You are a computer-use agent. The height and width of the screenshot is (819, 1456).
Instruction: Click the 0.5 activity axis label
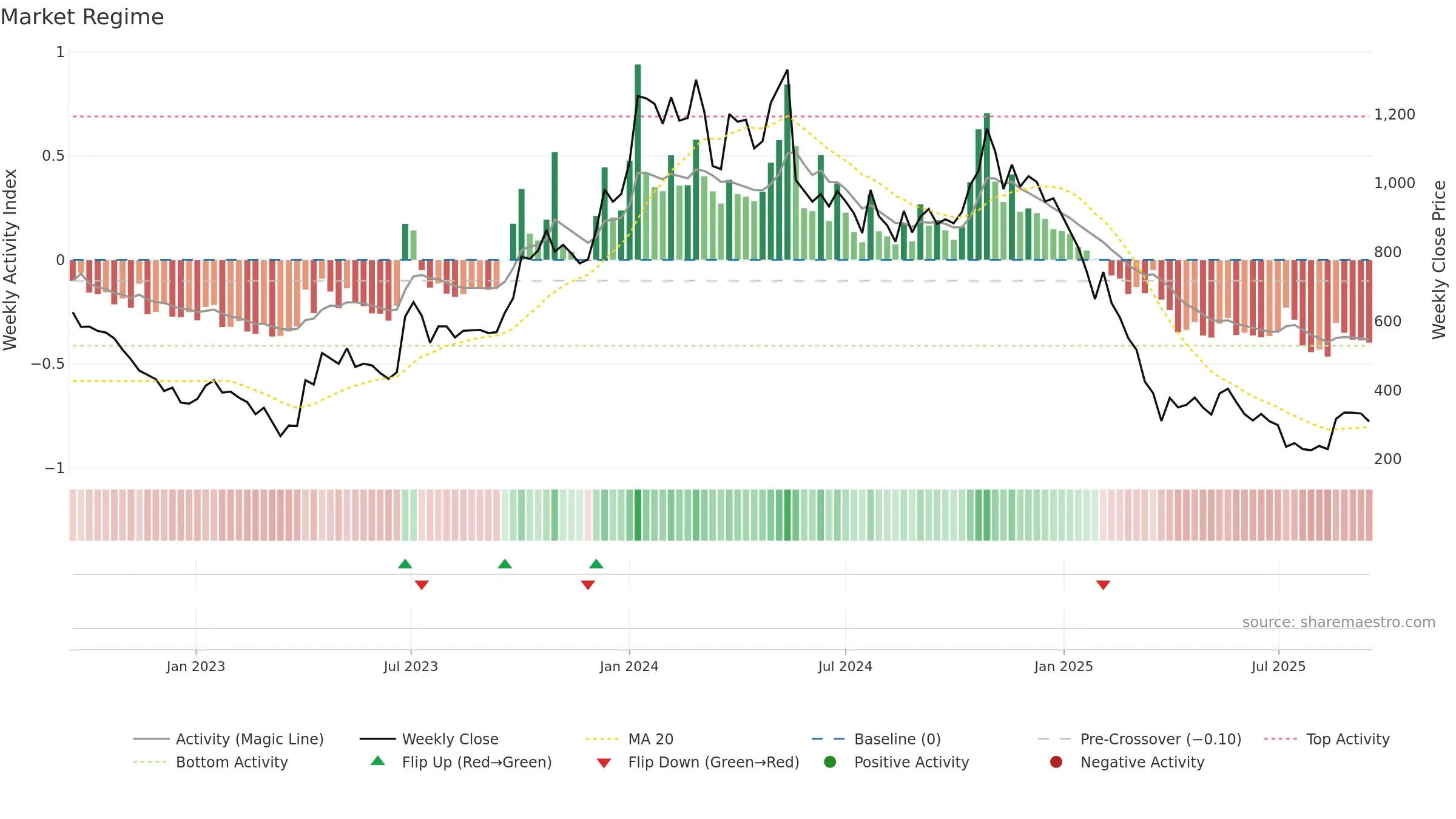point(53,156)
